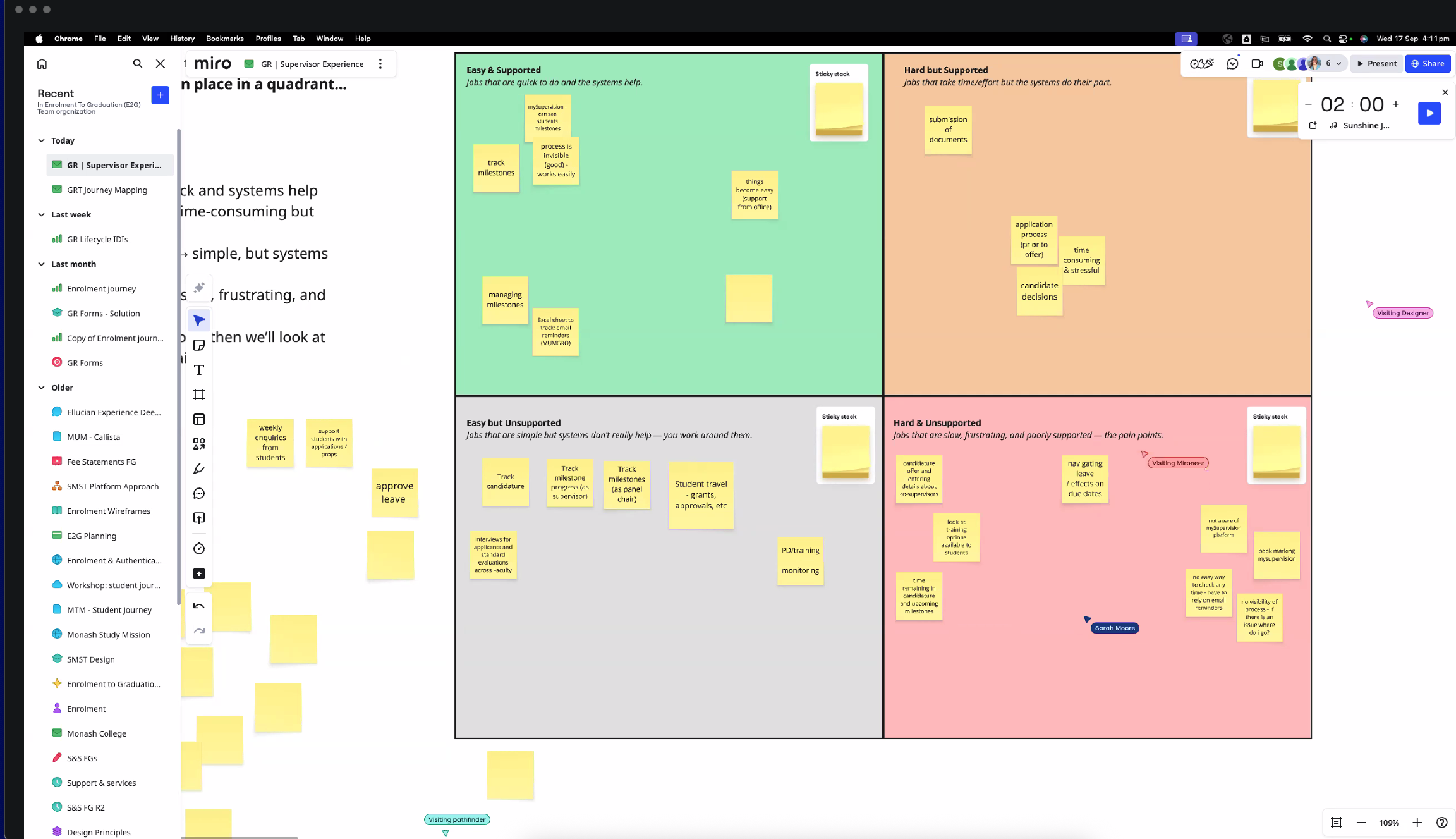The width and height of the screenshot is (1456, 839).
Task: Select the sticky note tool
Action: click(199, 345)
